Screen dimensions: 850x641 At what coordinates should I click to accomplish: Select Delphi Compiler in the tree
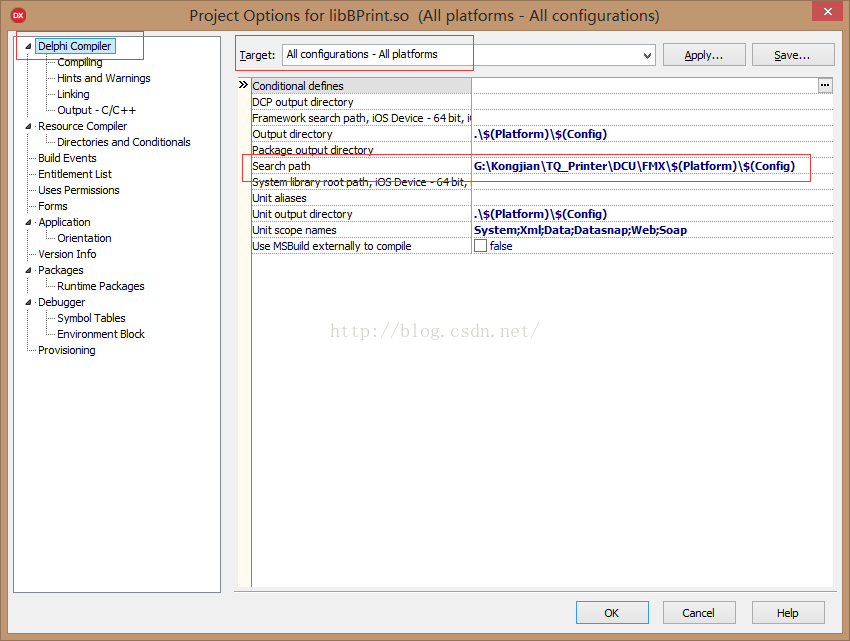(x=75, y=46)
